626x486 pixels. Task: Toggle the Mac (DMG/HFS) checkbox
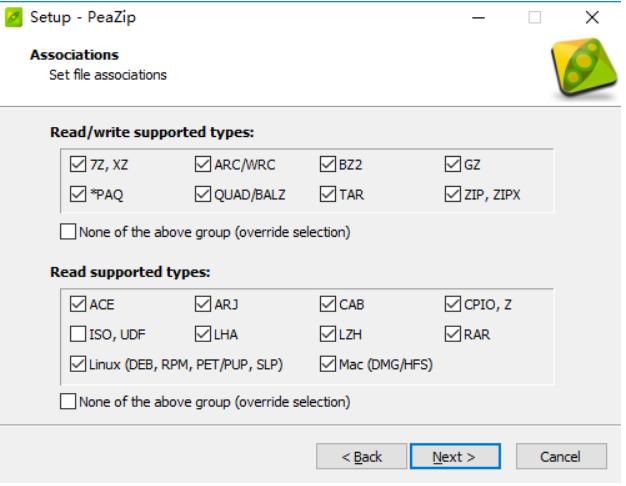pyautogui.click(x=328, y=363)
